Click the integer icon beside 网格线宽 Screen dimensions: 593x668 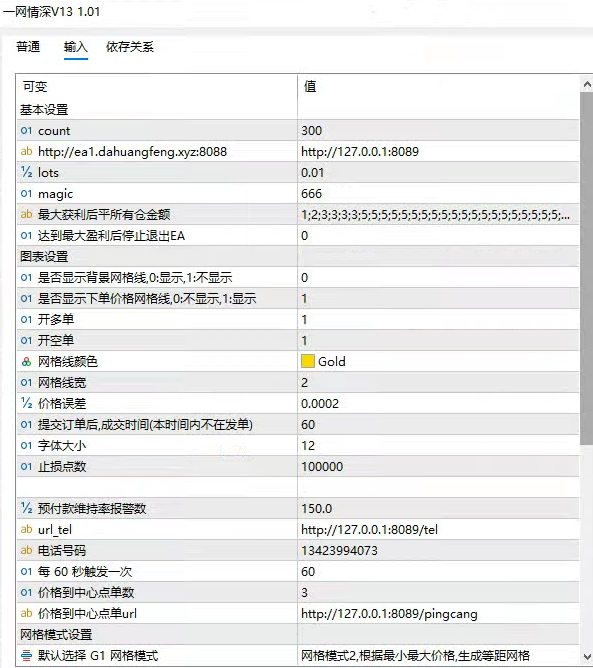[x=26, y=382]
